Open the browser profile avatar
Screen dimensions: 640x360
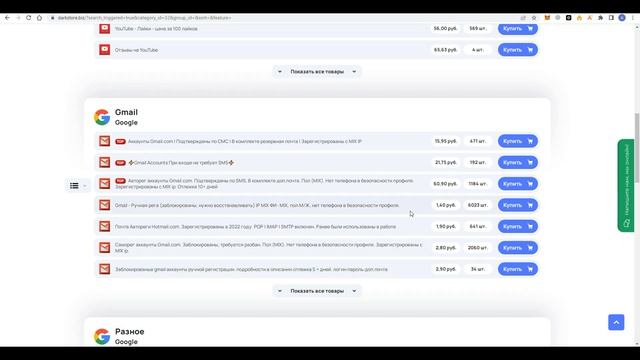pyautogui.click(x=622, y=18)
